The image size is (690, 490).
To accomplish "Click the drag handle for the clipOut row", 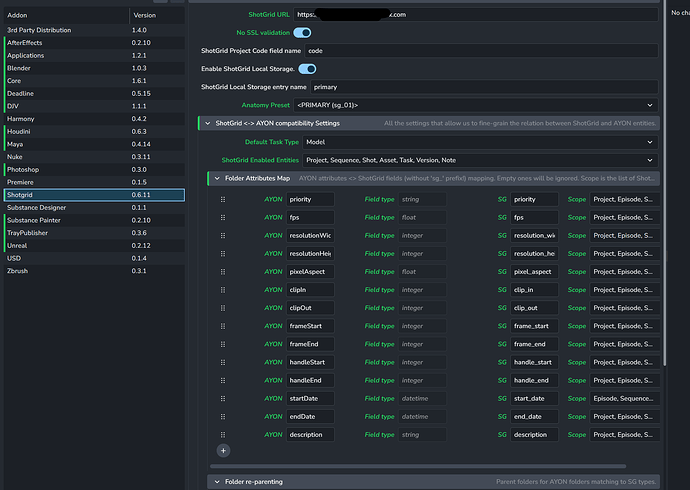I will pyautogui.click(x=223, y=308).
